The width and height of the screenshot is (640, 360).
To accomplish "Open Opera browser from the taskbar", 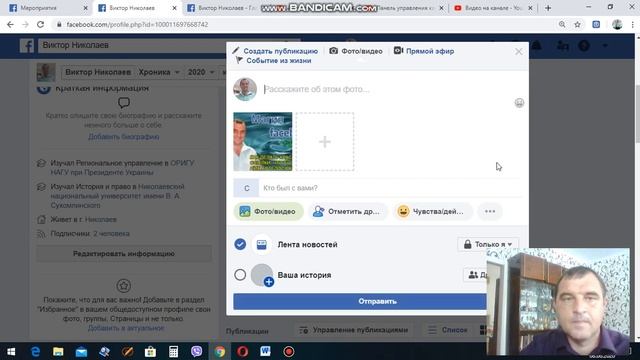I will [x=242, y=351].
